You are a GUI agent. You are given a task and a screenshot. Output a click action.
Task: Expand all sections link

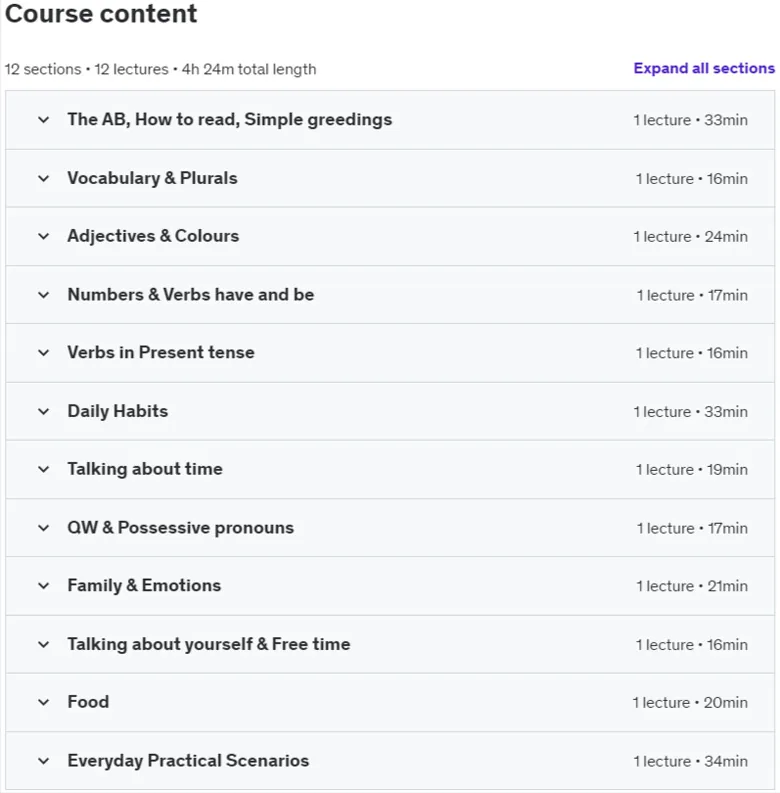(x=704, y=68)
